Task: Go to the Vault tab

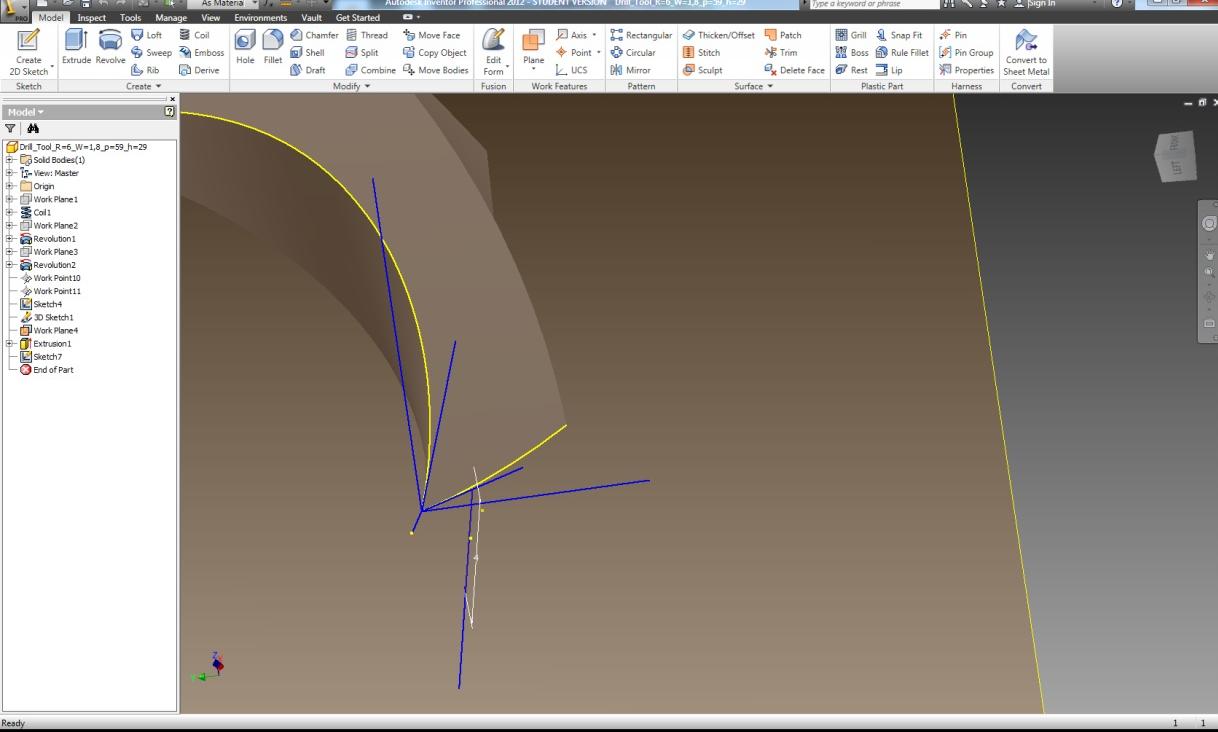Action: [313, 18]
